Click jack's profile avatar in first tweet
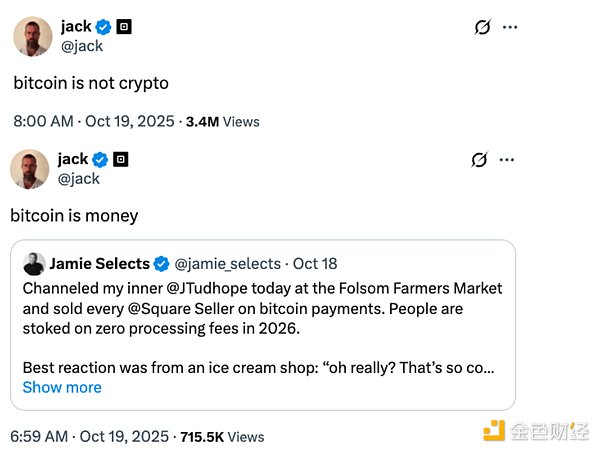 pos(32,36)
